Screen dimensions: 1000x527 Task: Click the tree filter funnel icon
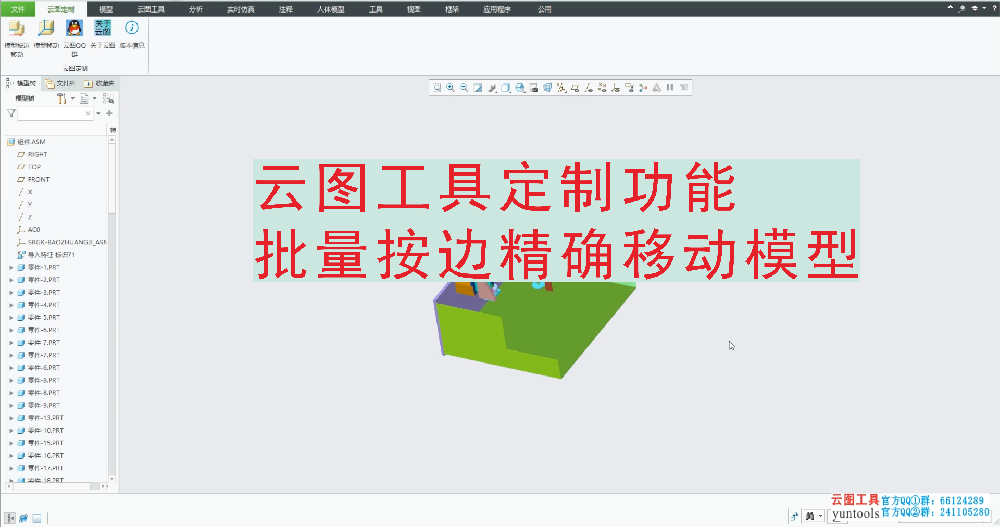pyautogui.click(x=11, y=113)
